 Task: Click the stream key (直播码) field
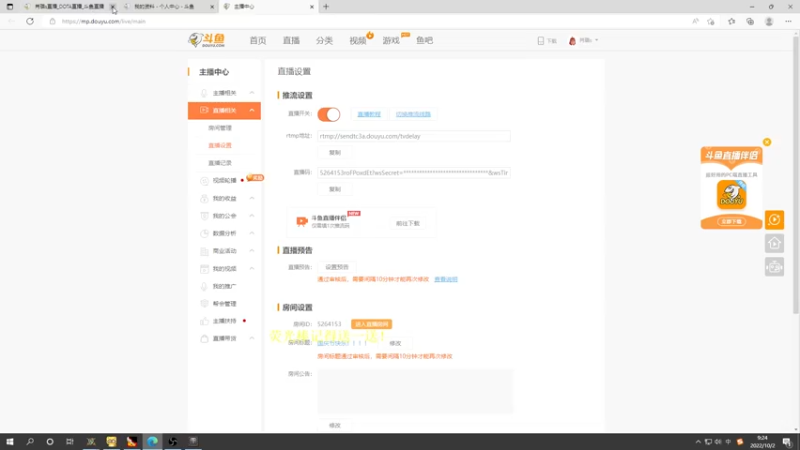[414, 173]
